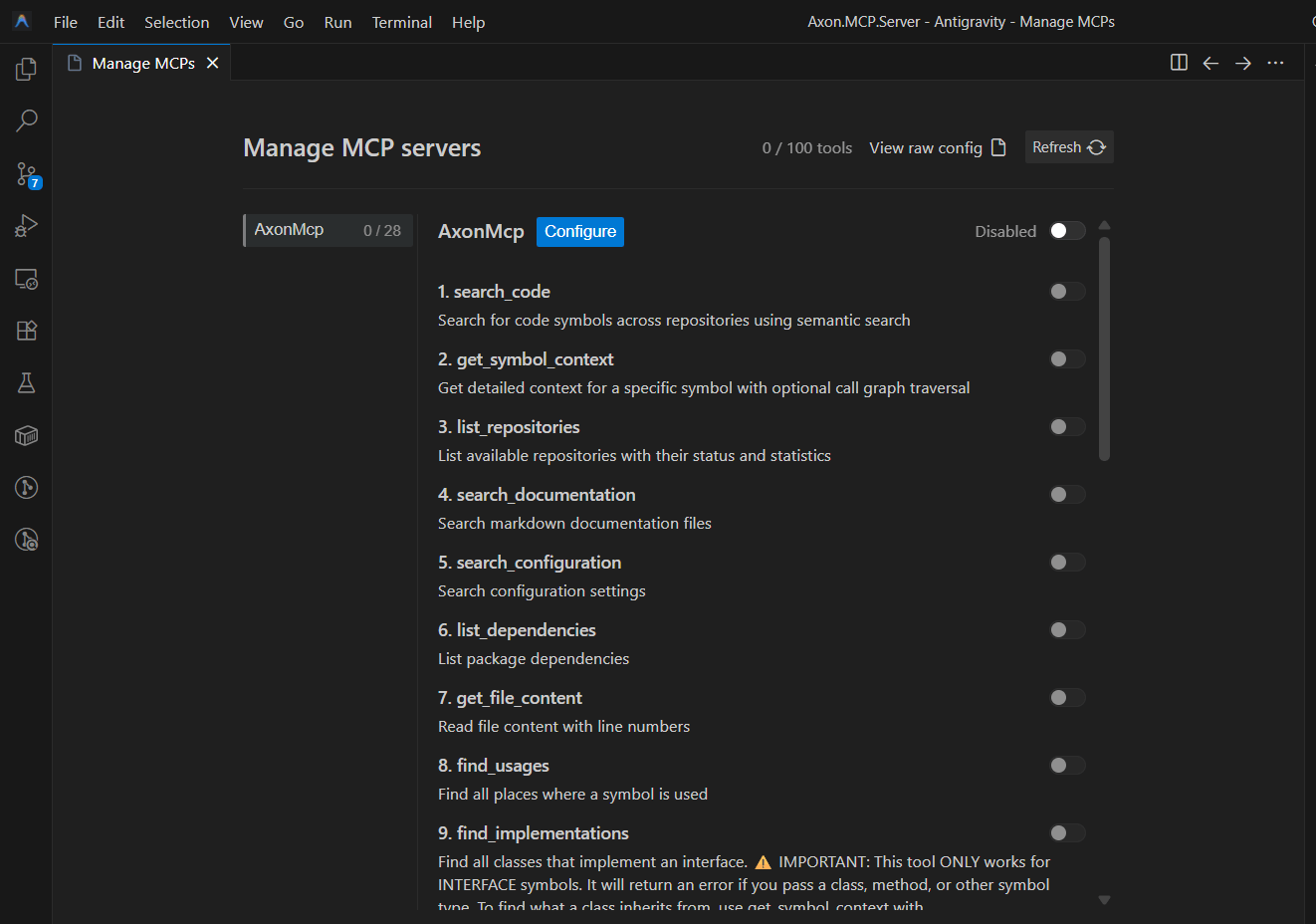Open the Extensions view
This screenshot has height=924, width=1316.
26,331
